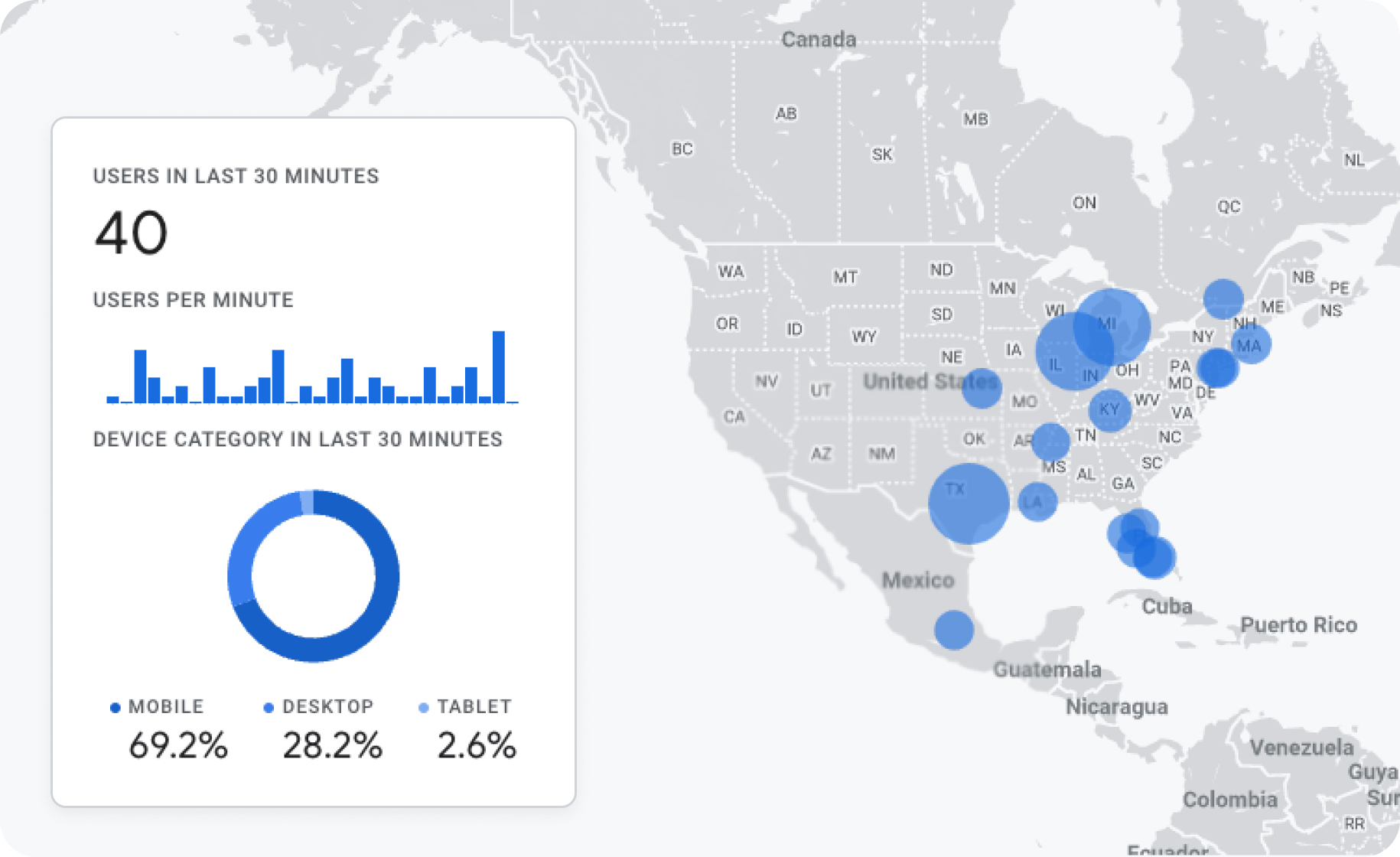
Task: Click the Kentucky user bubble
Action: point(1109,410)
